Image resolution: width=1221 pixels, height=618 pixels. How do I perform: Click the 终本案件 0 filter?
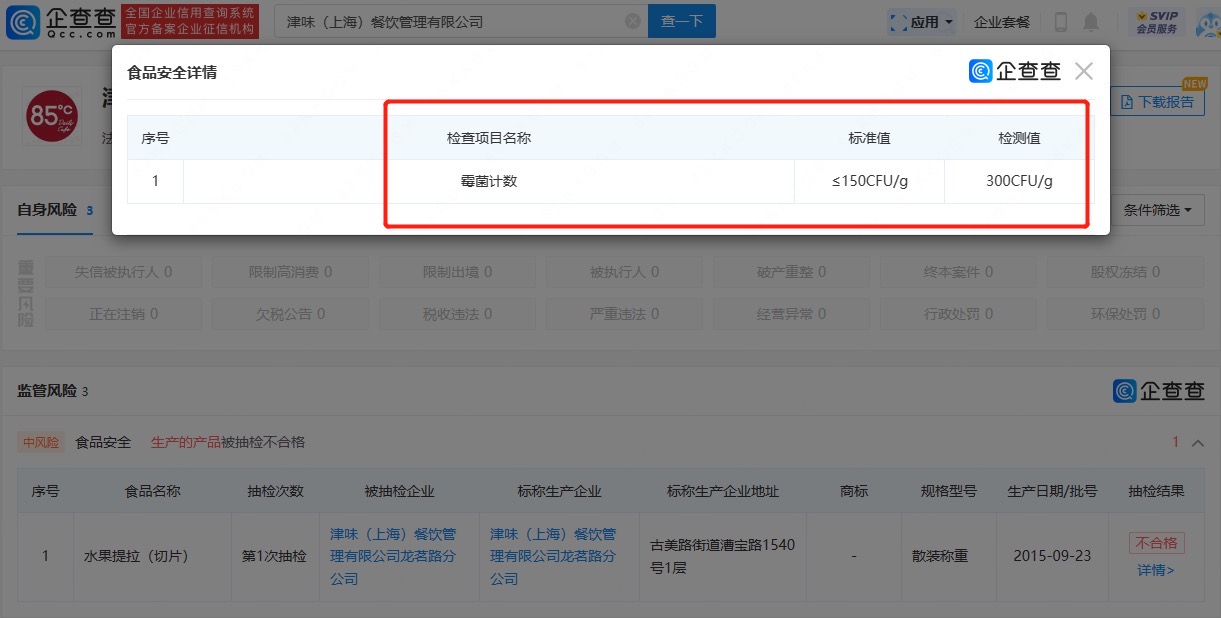coord(958,272)
